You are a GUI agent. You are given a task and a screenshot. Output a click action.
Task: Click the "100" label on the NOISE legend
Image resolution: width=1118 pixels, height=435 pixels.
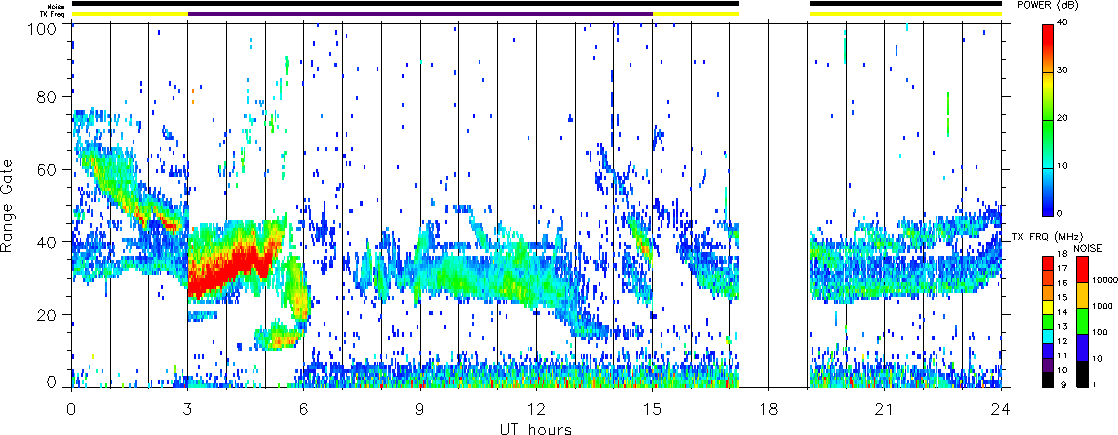click(1100, 332)
